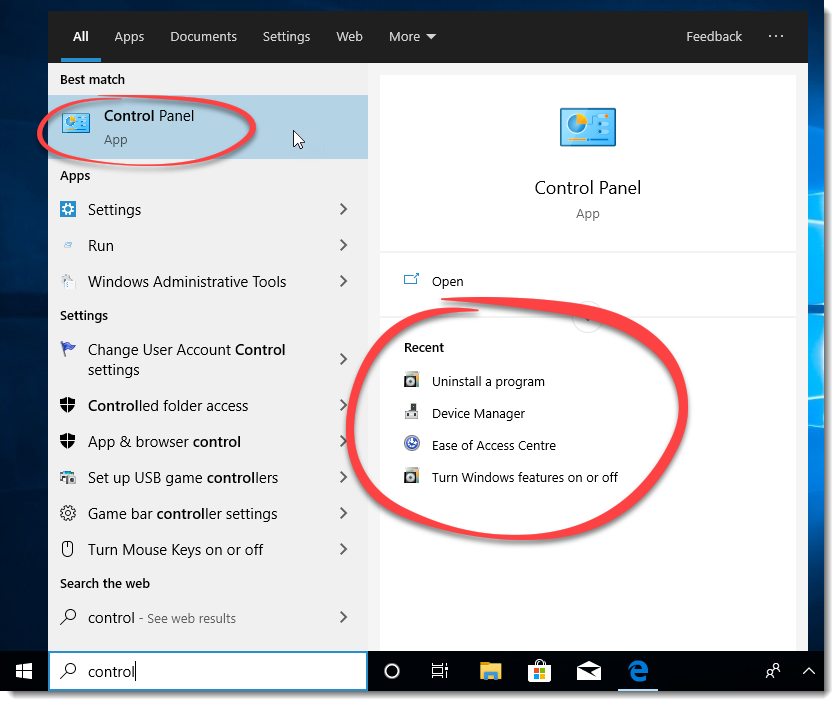Click the Feedback option
The height and width of the screenshot is (706, 839).
(713, 36)
